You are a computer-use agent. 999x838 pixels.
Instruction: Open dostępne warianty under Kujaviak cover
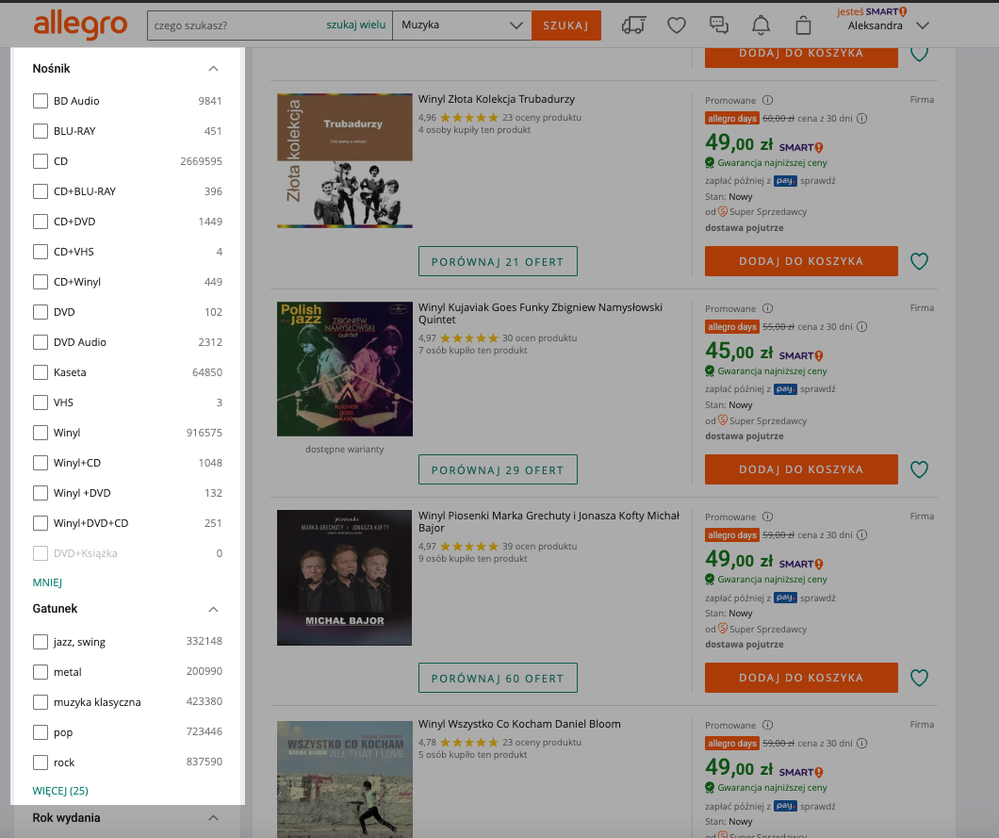point(345,449)
